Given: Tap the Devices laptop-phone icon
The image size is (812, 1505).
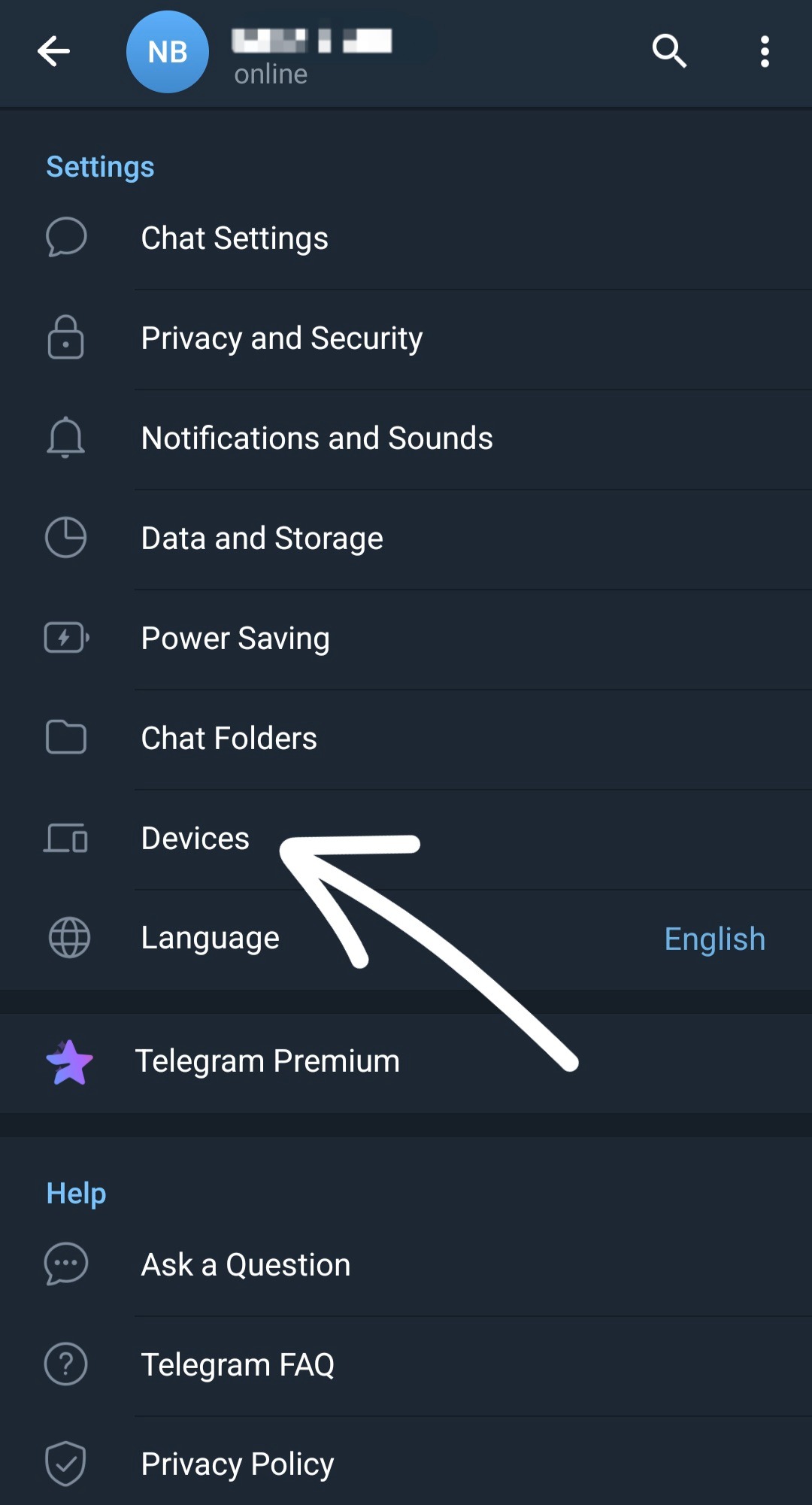Looking at the screenshot, I should pyautogui.click(x=66, y=838).
